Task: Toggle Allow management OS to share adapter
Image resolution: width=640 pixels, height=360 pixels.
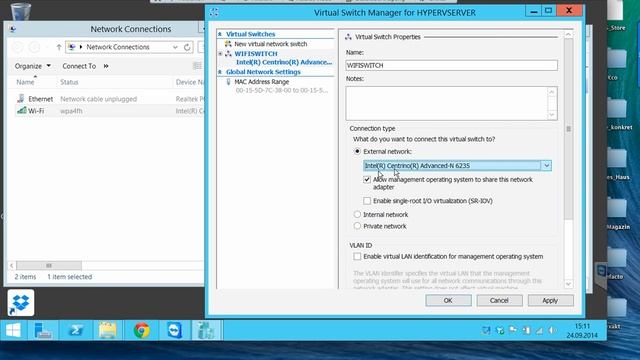Action: coord(367,180)
